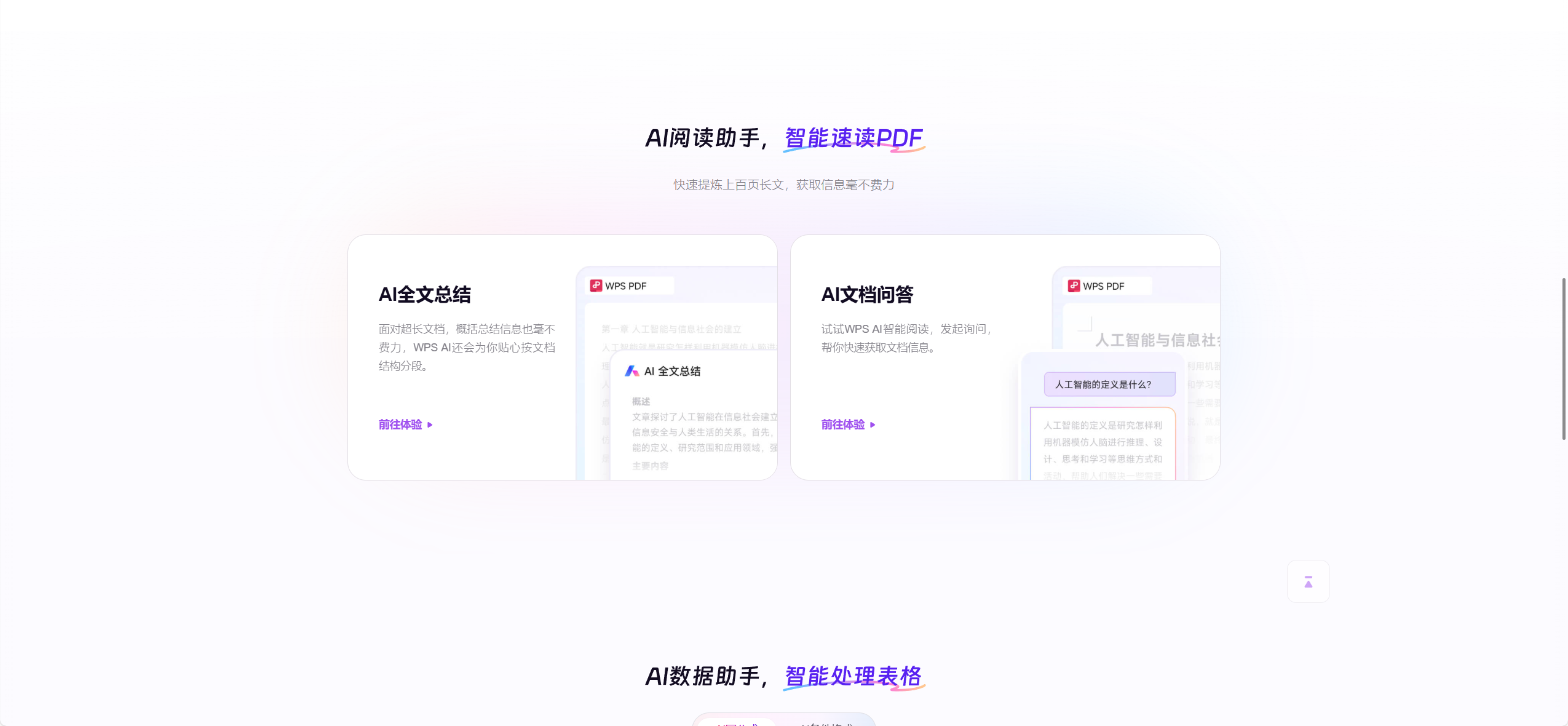
Task: Click the 主要内容 label in the summary preview
Action: [x=650, y=466]
